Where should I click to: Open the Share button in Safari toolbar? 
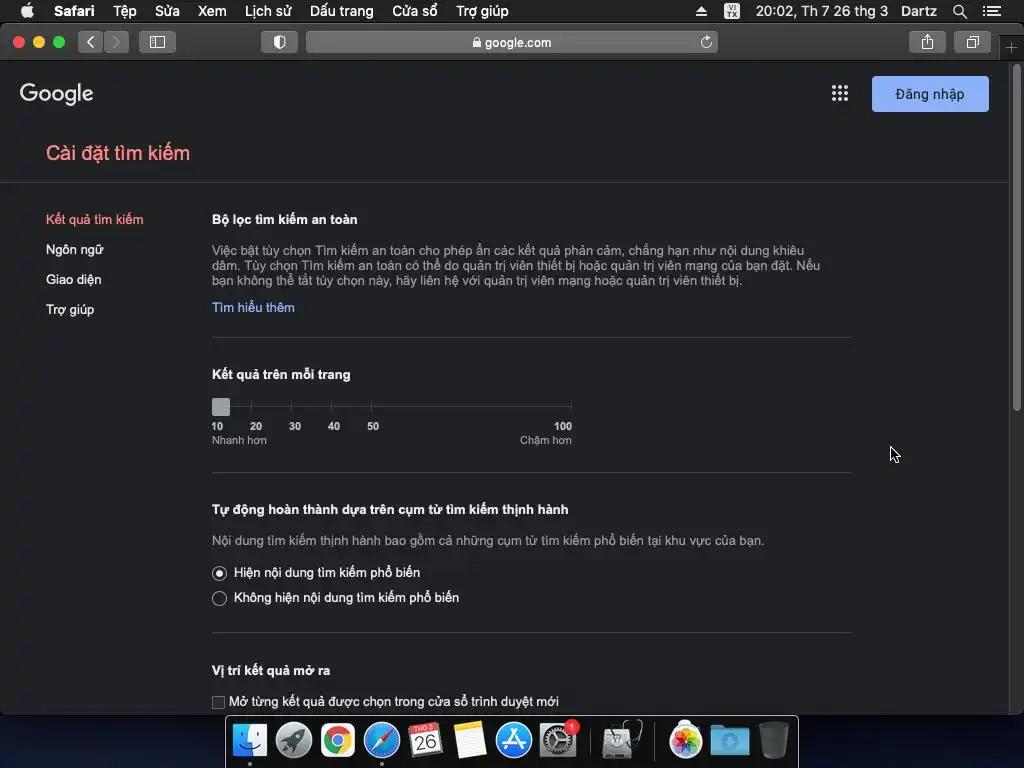coord(927,42)
